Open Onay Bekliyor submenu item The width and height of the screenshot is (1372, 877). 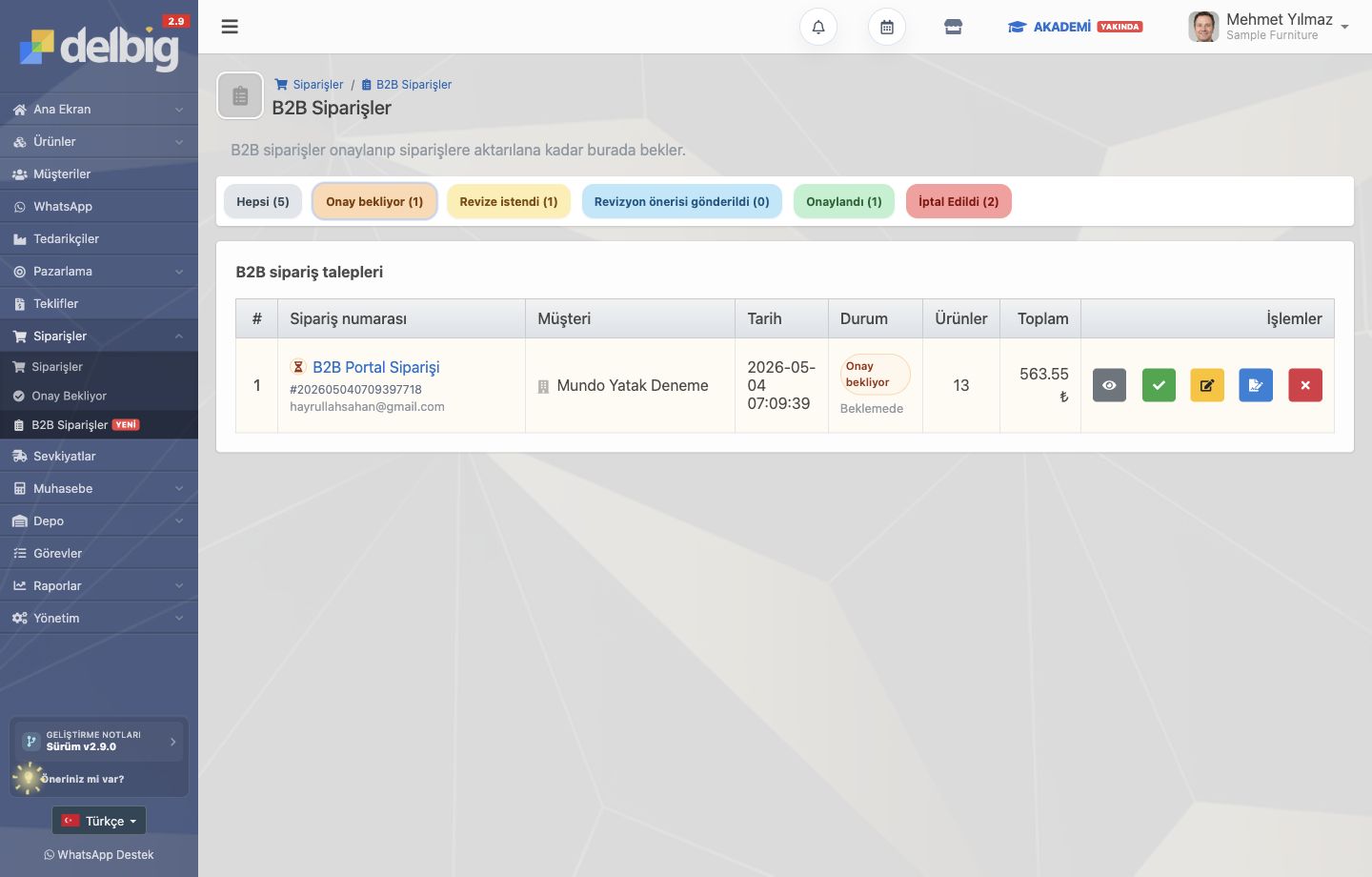(x=99, y=396)
